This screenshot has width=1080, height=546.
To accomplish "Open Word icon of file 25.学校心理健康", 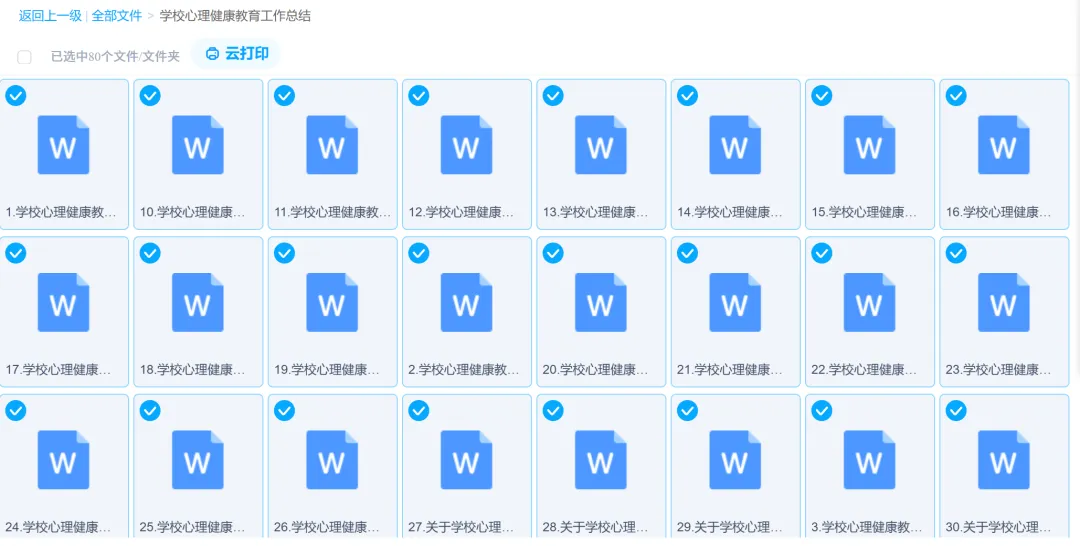I will (x=198, y=460).
